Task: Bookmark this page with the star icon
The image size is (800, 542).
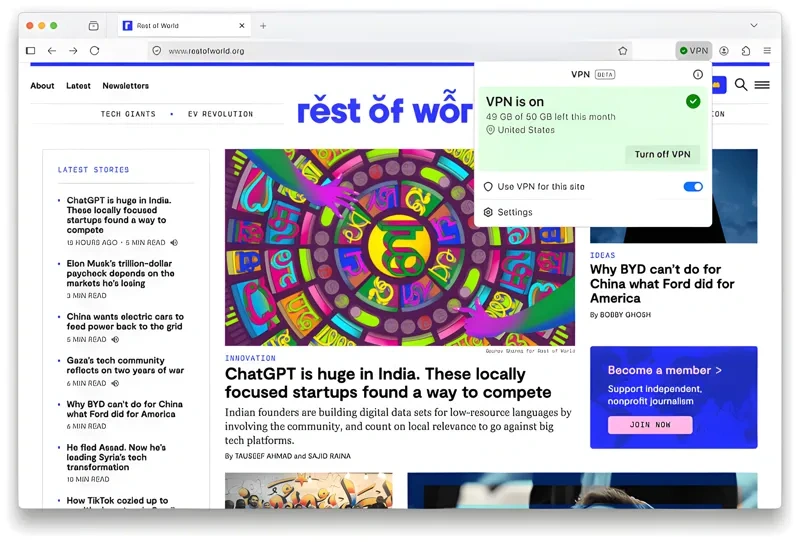Action: (623, 50)
